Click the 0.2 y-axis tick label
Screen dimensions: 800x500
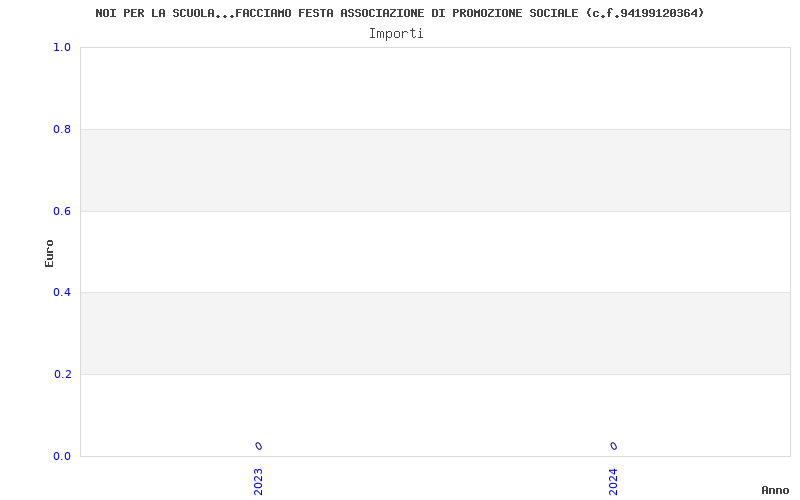(x=62, y=374)
